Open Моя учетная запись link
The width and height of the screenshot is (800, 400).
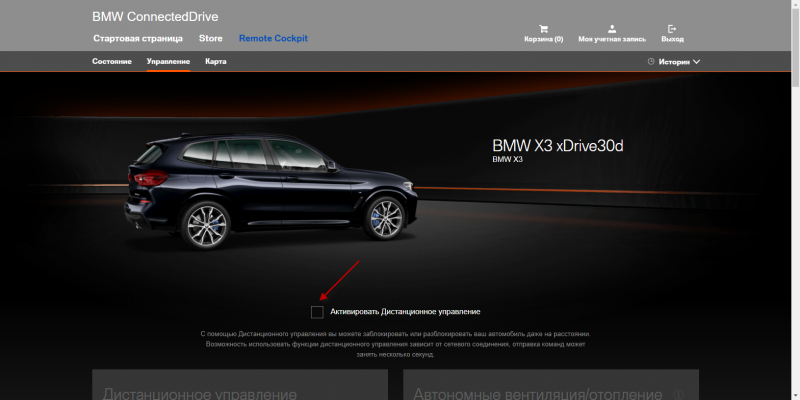[x=612, y=39]
